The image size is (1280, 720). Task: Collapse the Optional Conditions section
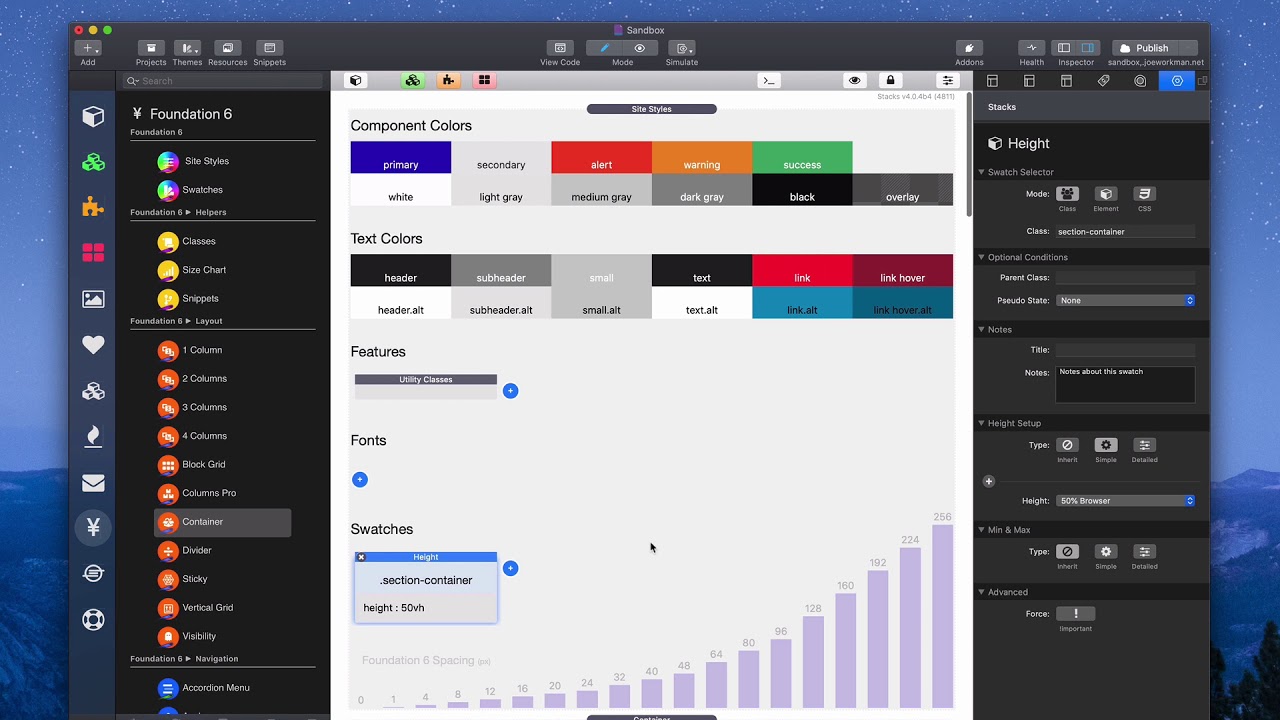(981, 257)
